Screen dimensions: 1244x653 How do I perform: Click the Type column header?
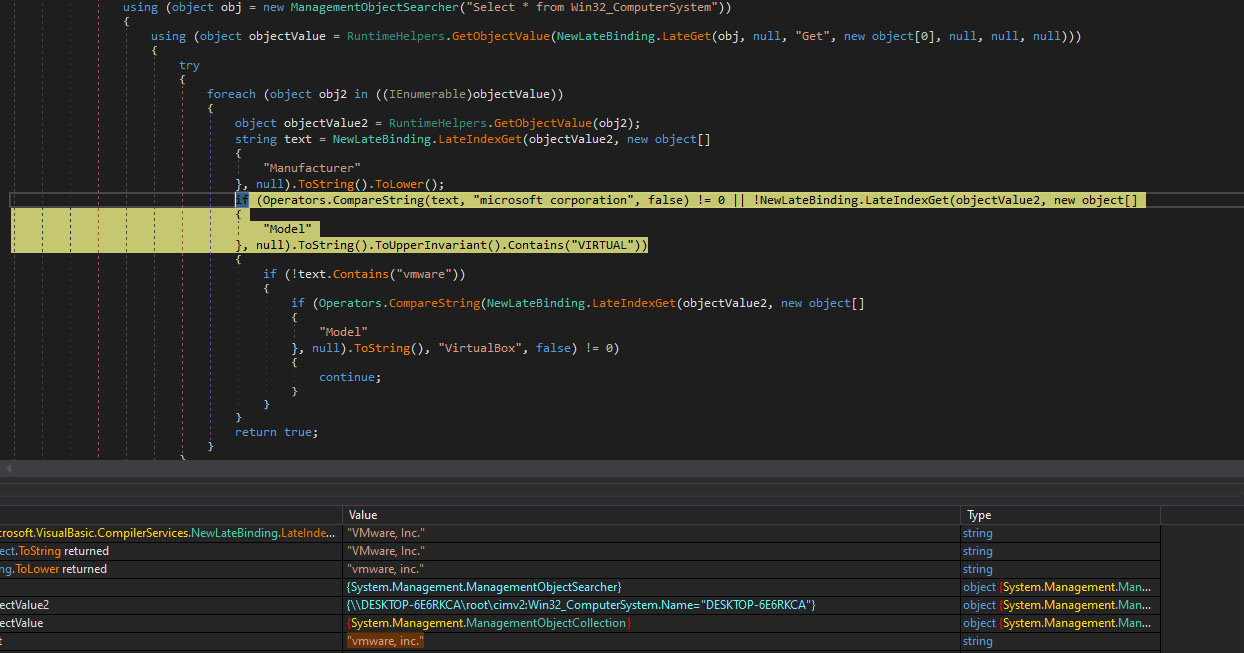click(979, 515)
